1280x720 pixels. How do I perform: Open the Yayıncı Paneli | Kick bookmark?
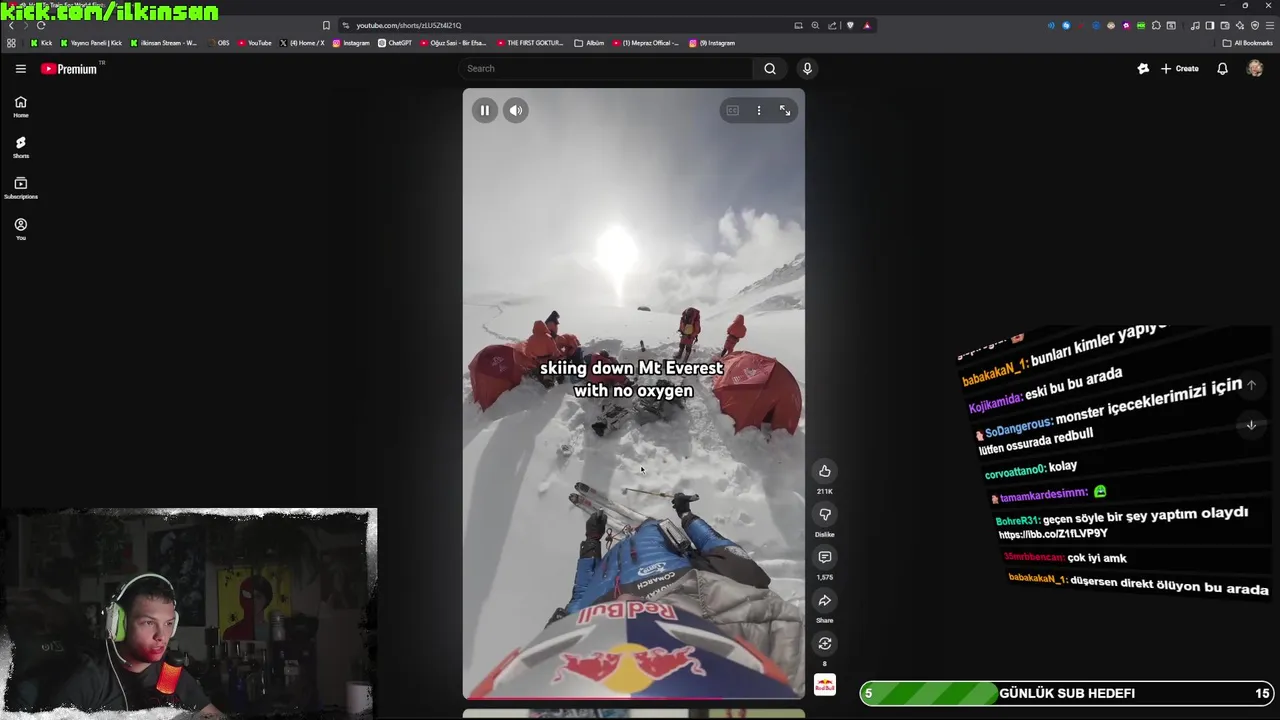coord(91,43)
